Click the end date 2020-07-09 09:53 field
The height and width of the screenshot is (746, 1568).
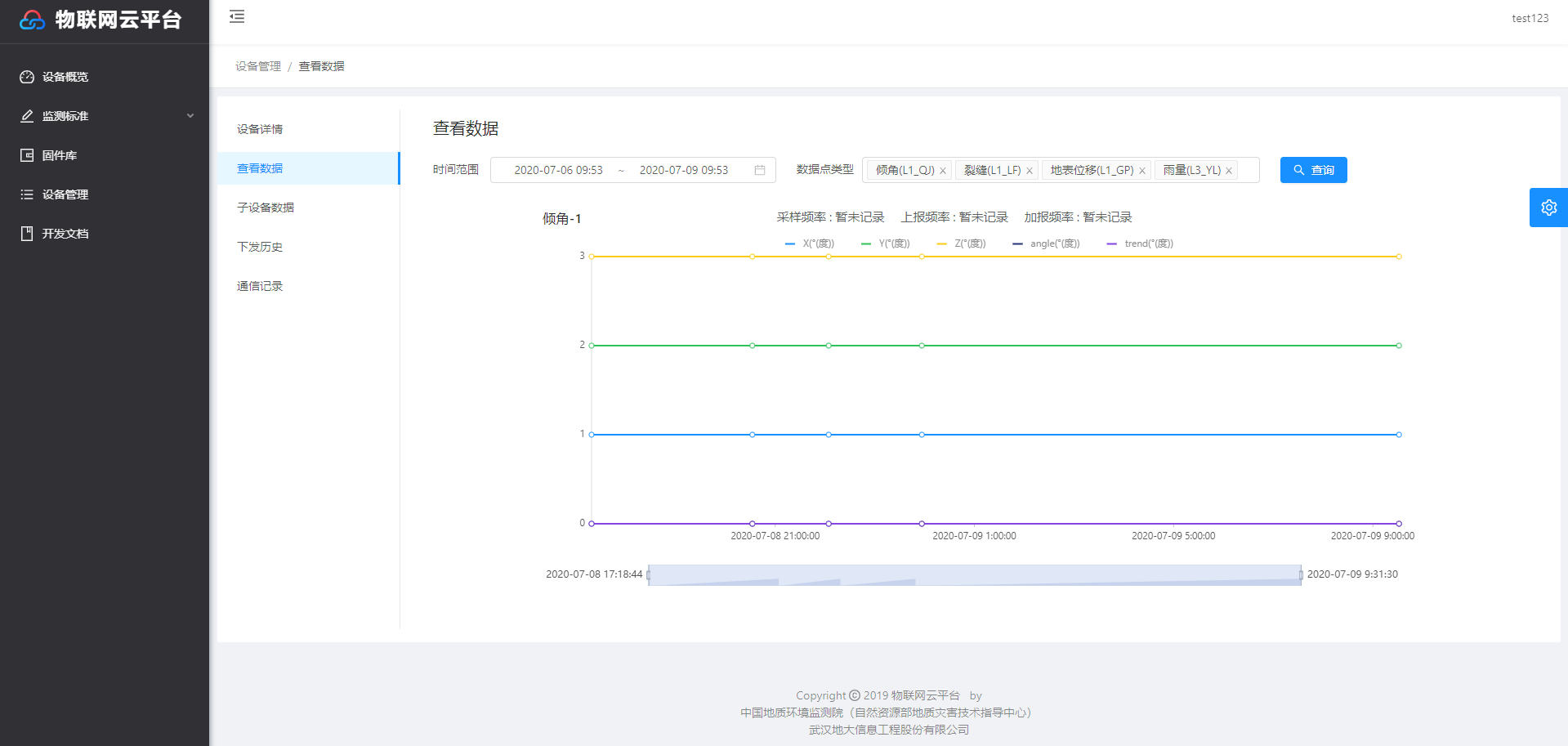click(684, 170)
